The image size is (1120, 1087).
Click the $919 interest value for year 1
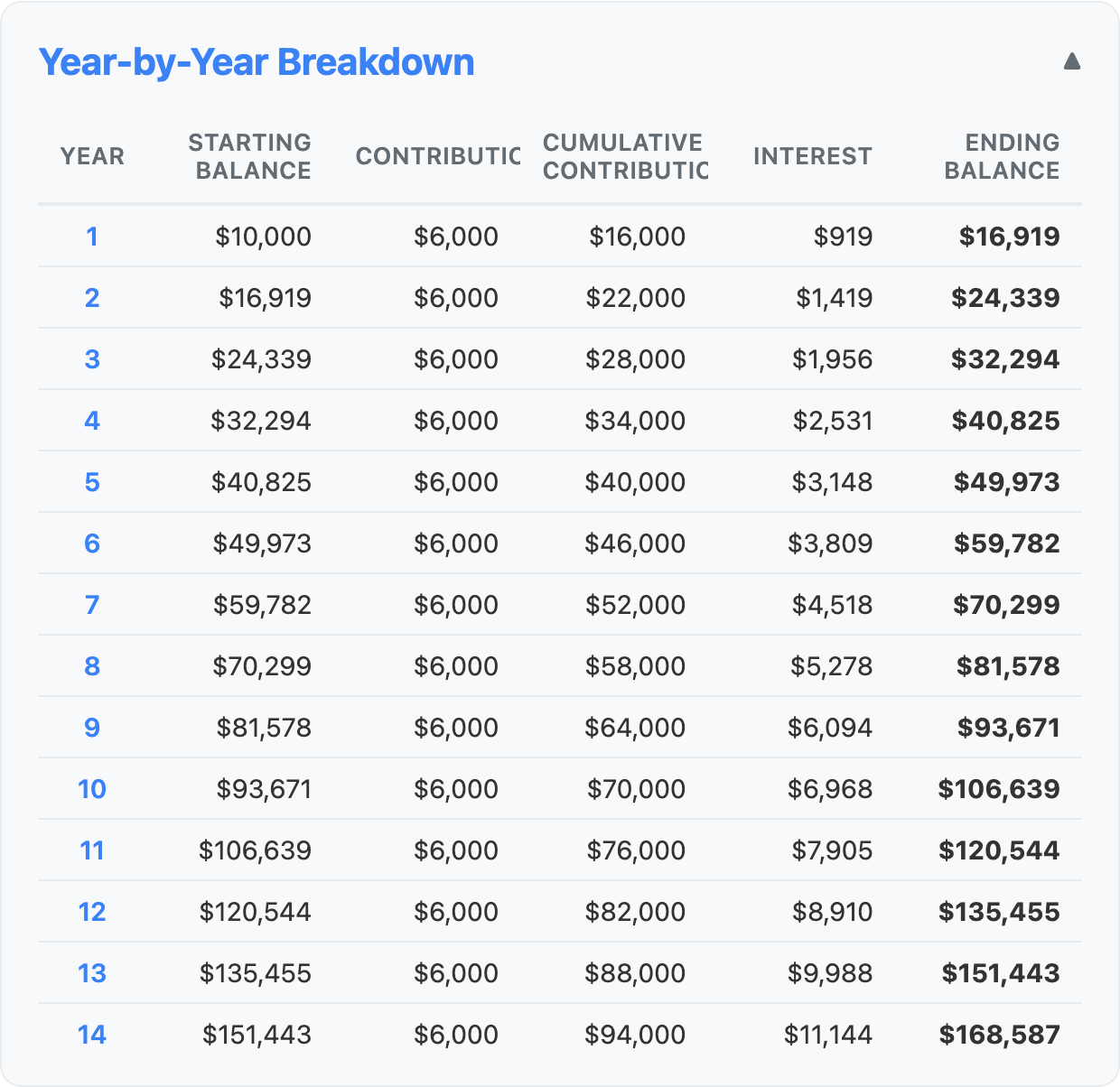click(843, 236)
